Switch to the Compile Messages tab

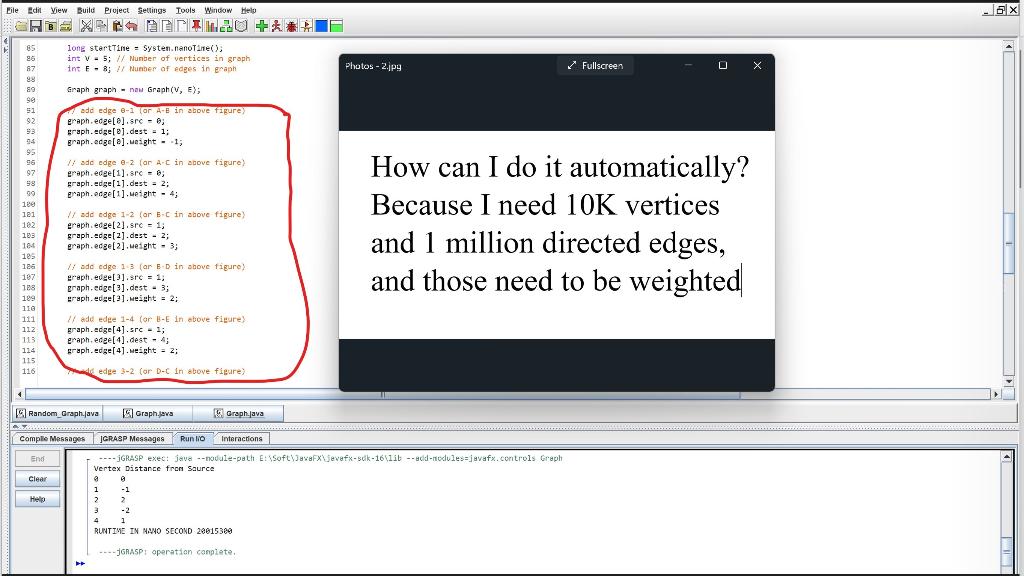tap(52, 439)
